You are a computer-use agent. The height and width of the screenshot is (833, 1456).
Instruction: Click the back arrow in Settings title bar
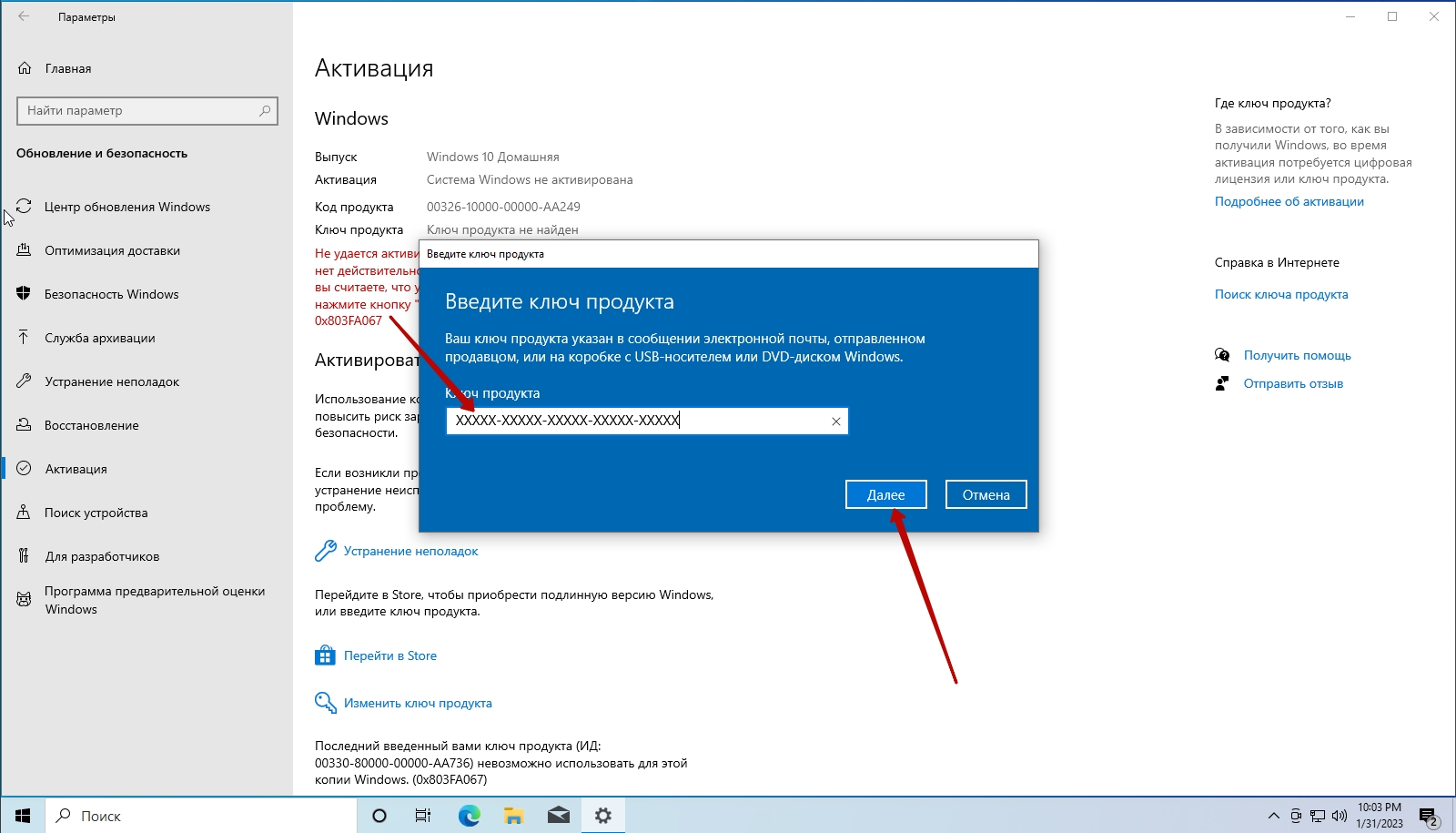tap(24, 16)
